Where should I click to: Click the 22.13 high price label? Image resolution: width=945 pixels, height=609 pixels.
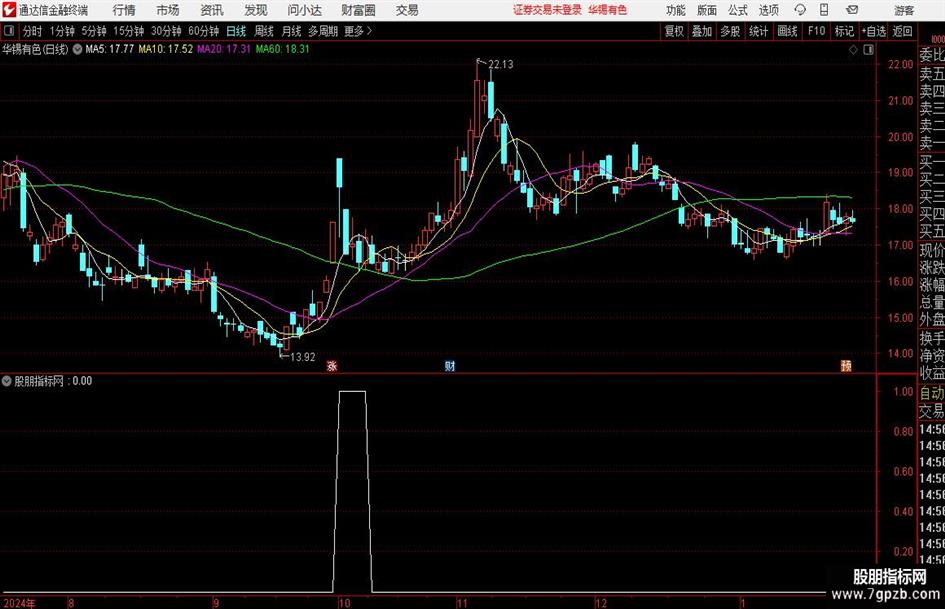pos(501,65)
